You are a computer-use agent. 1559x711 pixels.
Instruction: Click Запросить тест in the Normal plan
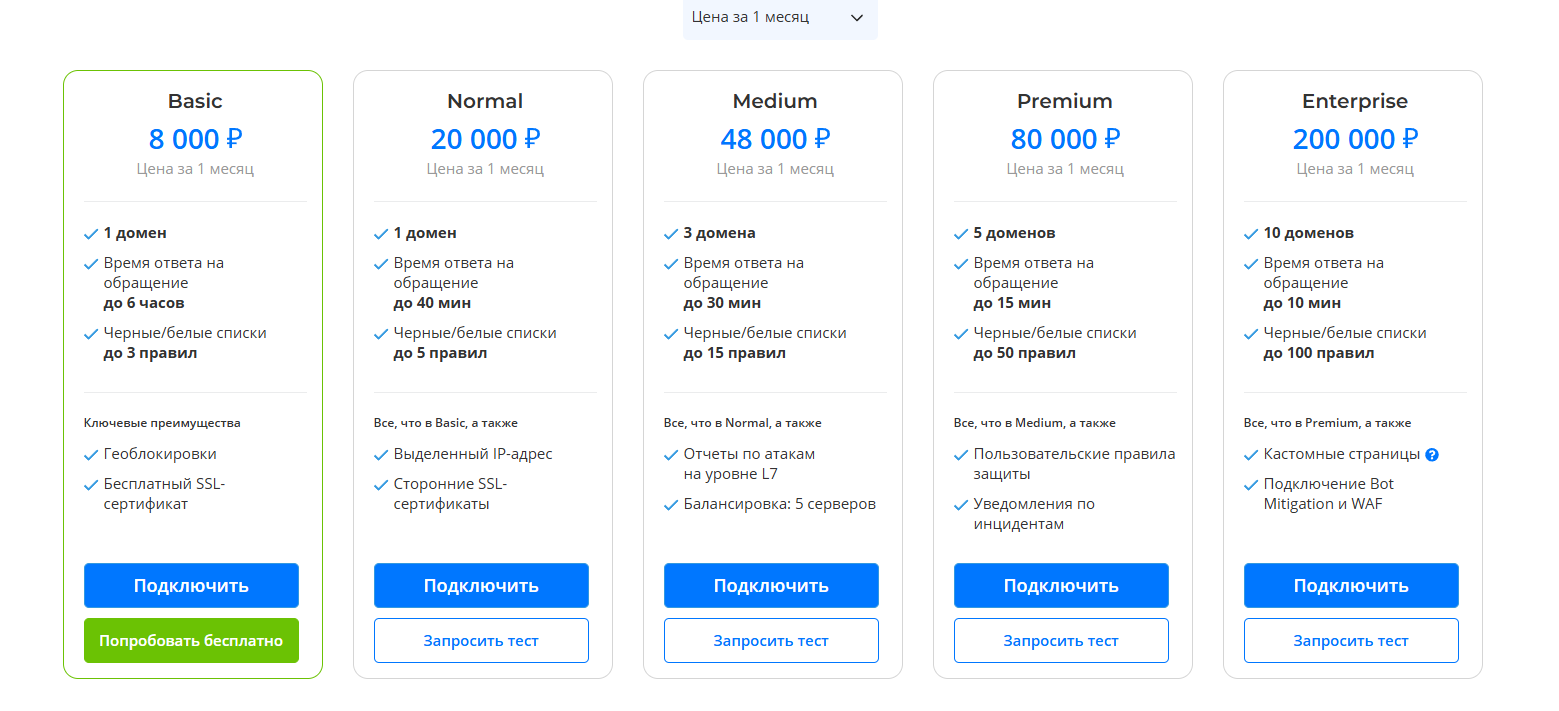(481, 640)
